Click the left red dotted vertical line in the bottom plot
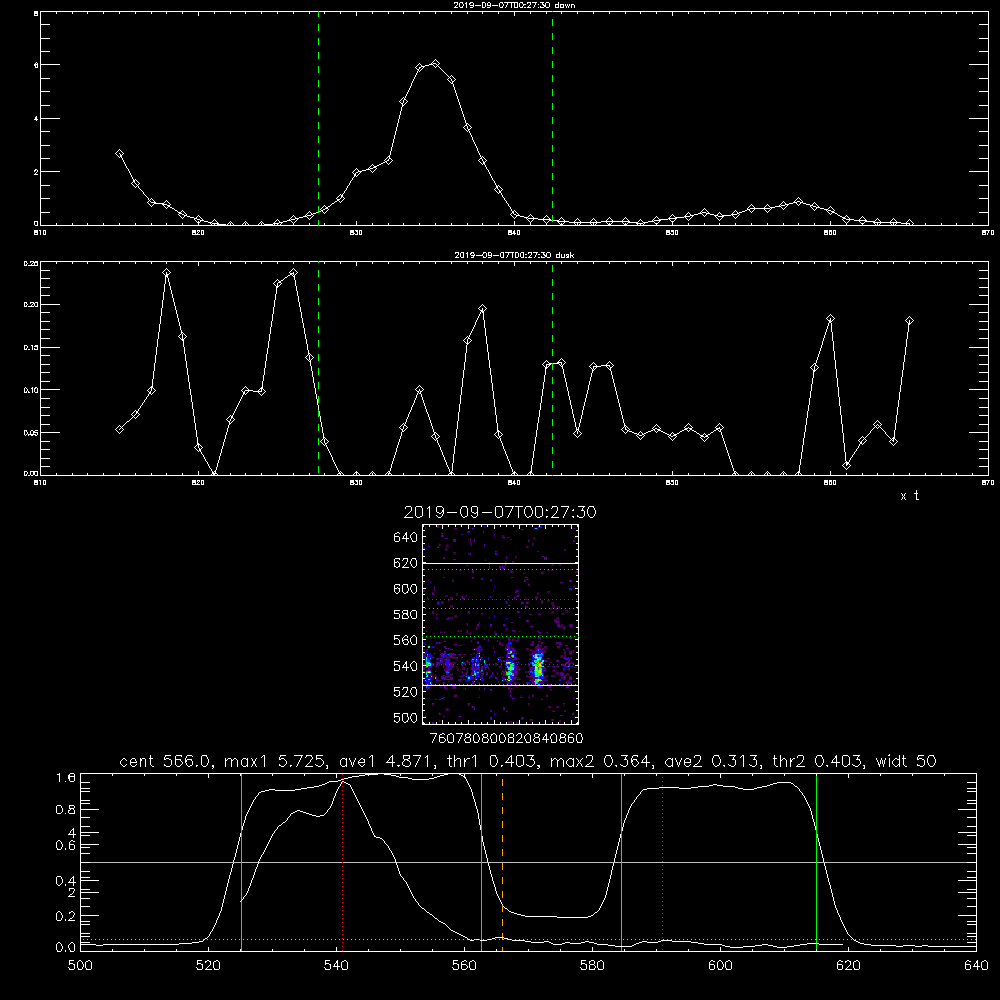Image resolution: width=1000 pixels, height=1000 pixels. (x=343, y=861)
